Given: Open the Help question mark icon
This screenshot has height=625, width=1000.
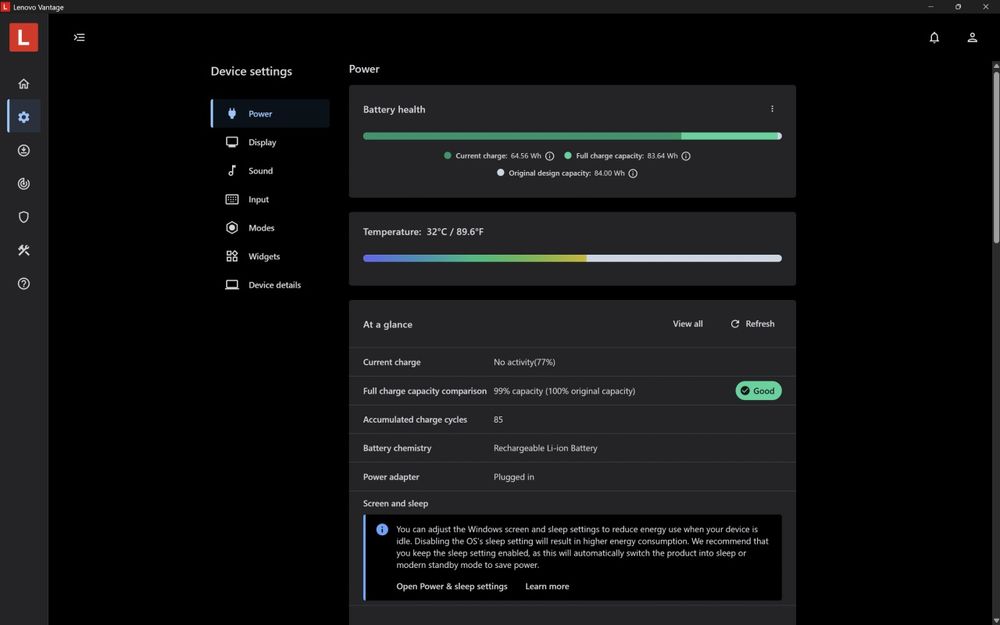Looking at the screenshot, I should [24, 284].
